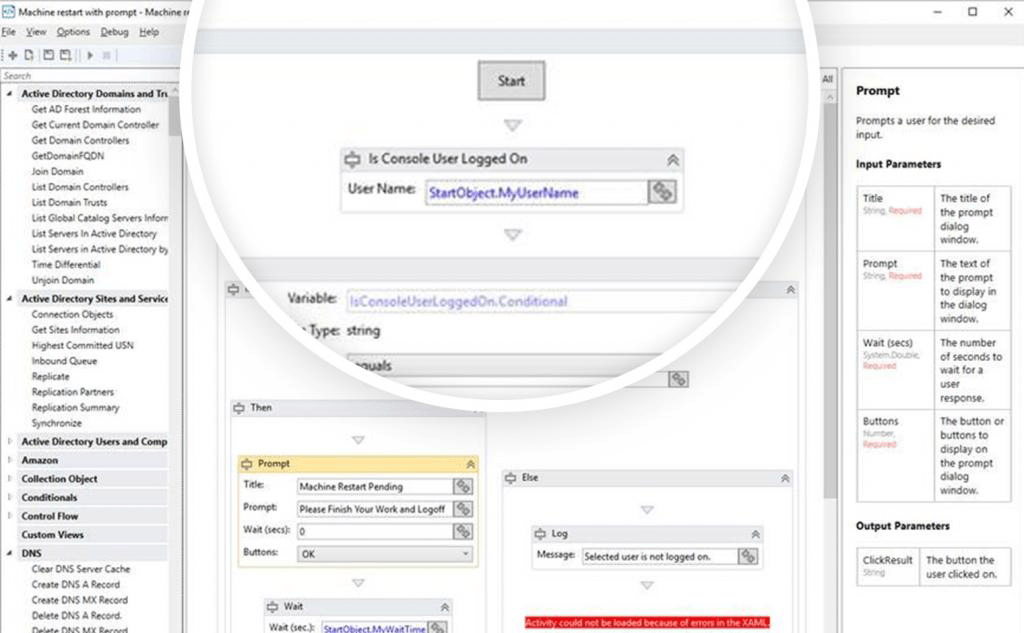This screenshot has height=633, width=1024.
Task: Click the Else block icon
Action: click(x=511, y=478)
